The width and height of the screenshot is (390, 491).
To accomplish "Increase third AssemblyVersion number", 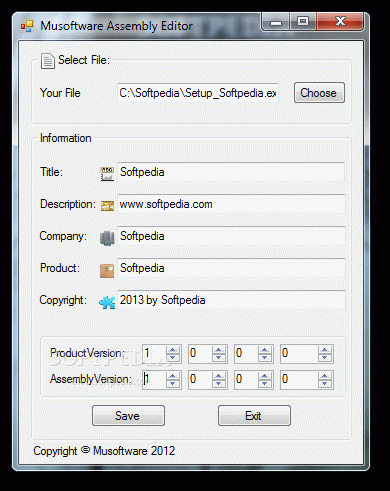I will point(265,376).
